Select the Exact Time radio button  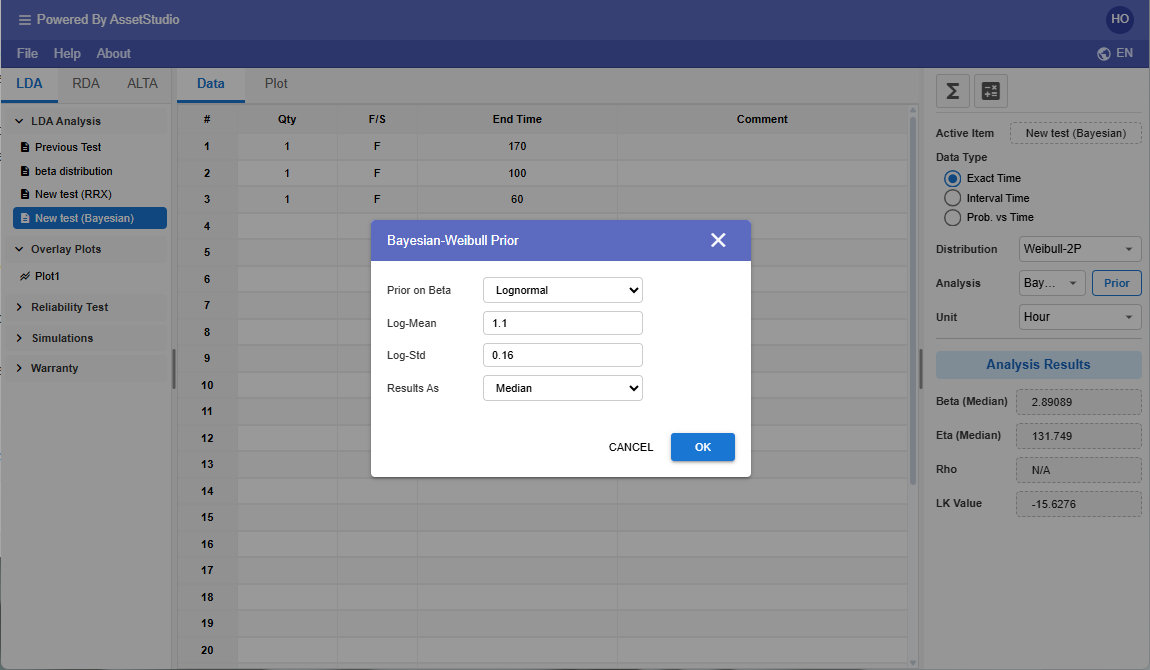point(952,178)
